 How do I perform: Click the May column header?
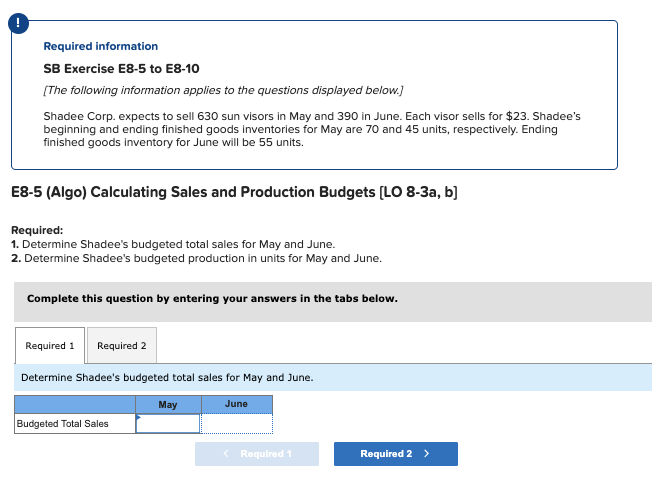[168, 405]
